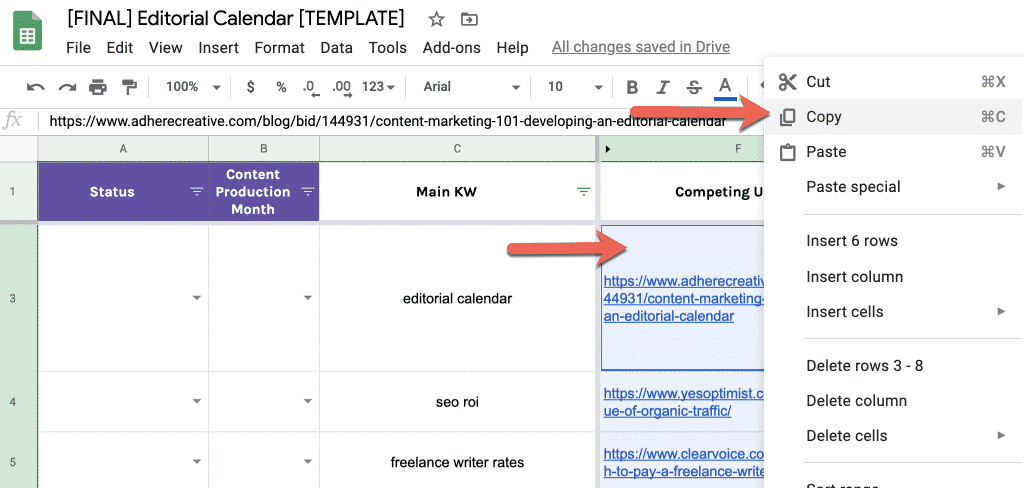Viewport: 1024px width, 488px height.
Task: Open the zoom 100% dropdown
Action: click(x=193, y=87)
